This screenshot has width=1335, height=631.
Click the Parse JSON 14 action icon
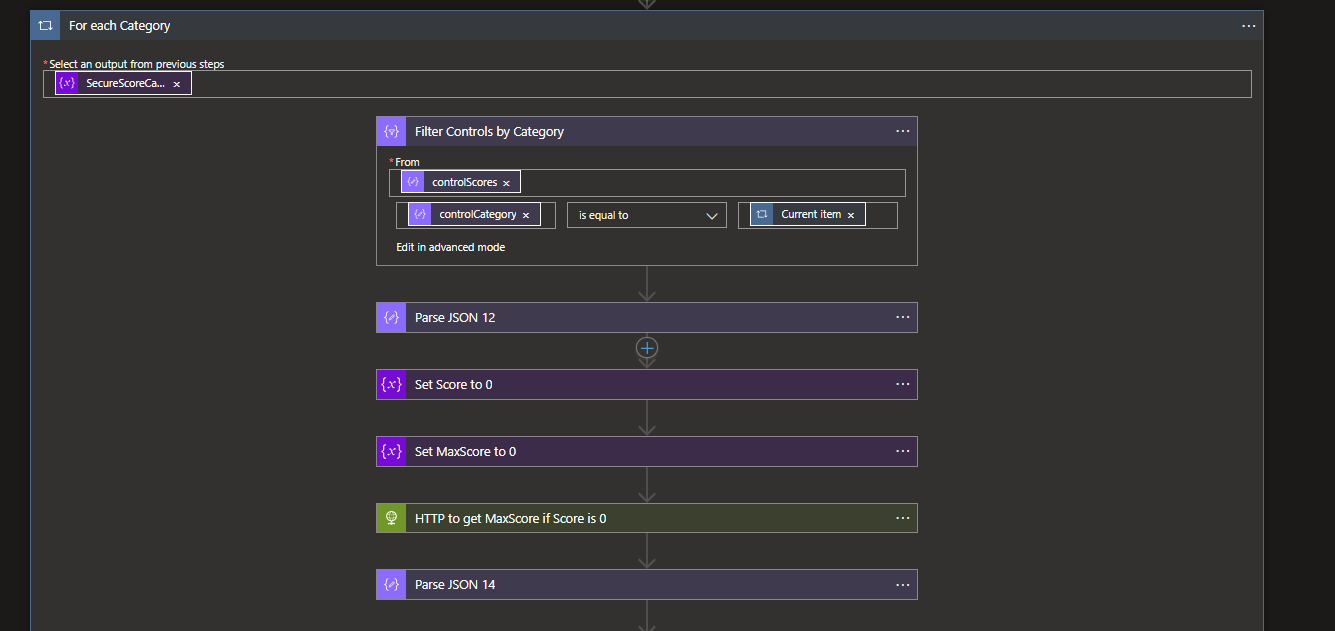[391, 584]
